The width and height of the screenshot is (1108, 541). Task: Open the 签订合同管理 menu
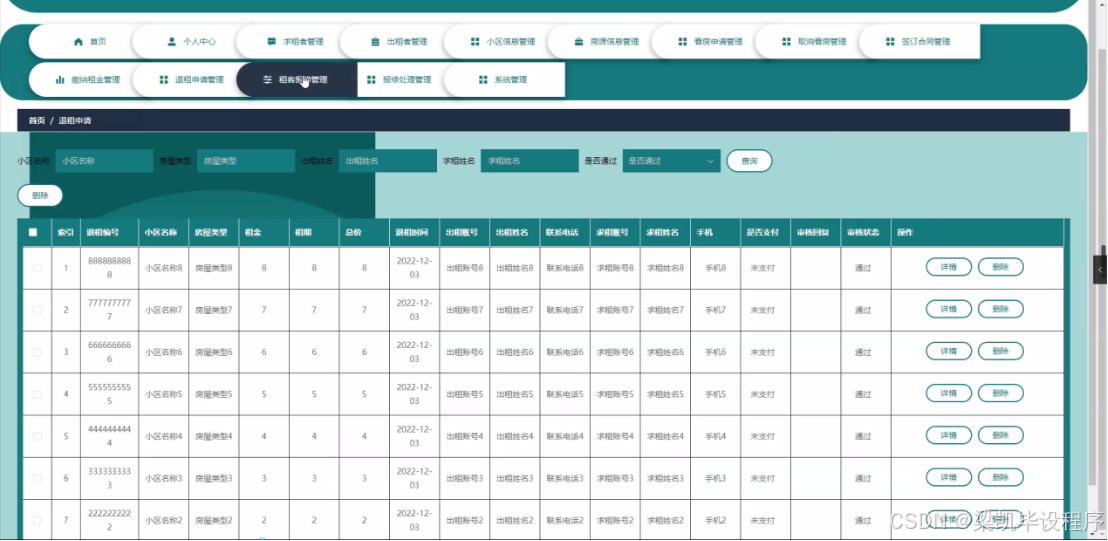918,42
